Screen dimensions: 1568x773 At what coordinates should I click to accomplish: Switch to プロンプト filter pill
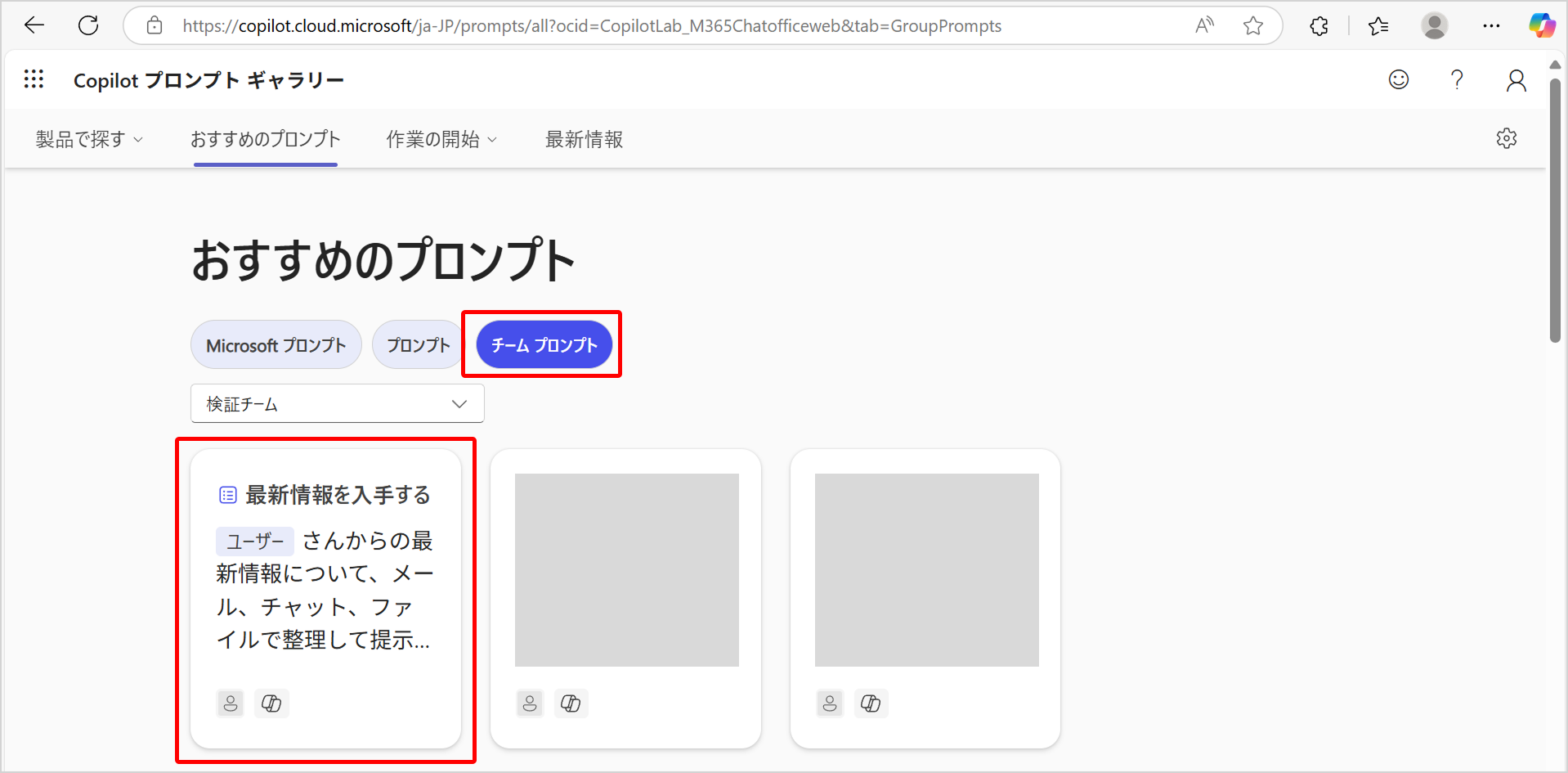[418, 344]
